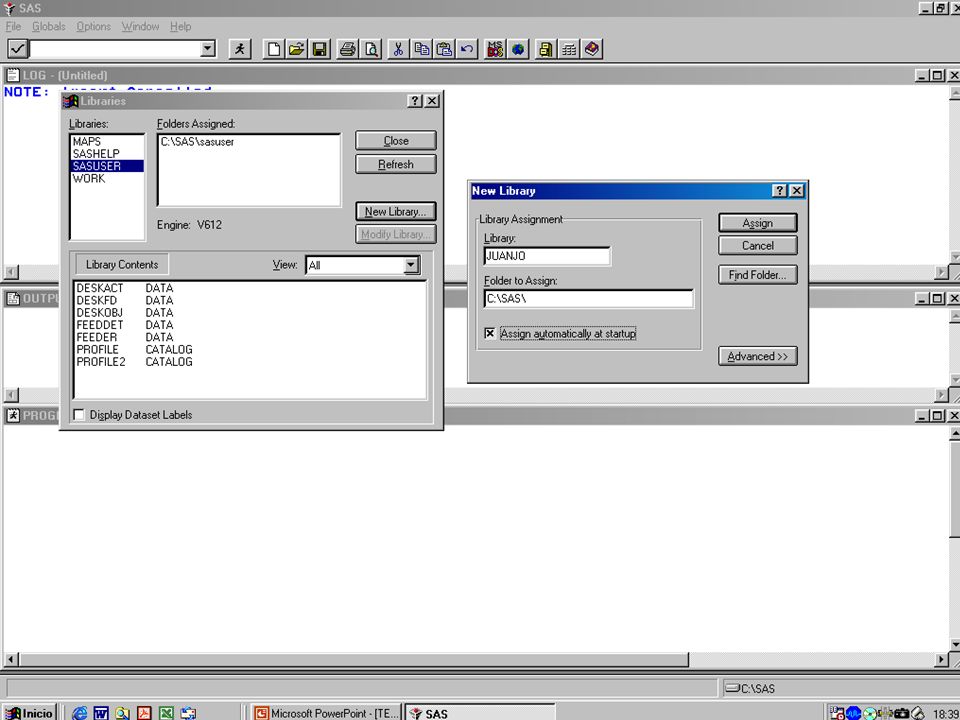Click the question mark in New Library dialog
The width and height of the screenshot is (960, 720).
tap(779, 190)
